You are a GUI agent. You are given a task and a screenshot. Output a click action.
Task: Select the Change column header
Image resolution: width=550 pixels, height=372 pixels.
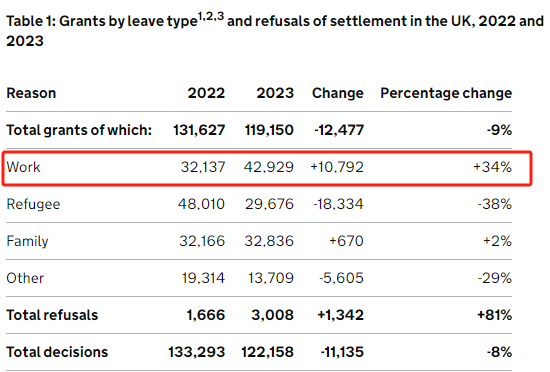point(338,93)
